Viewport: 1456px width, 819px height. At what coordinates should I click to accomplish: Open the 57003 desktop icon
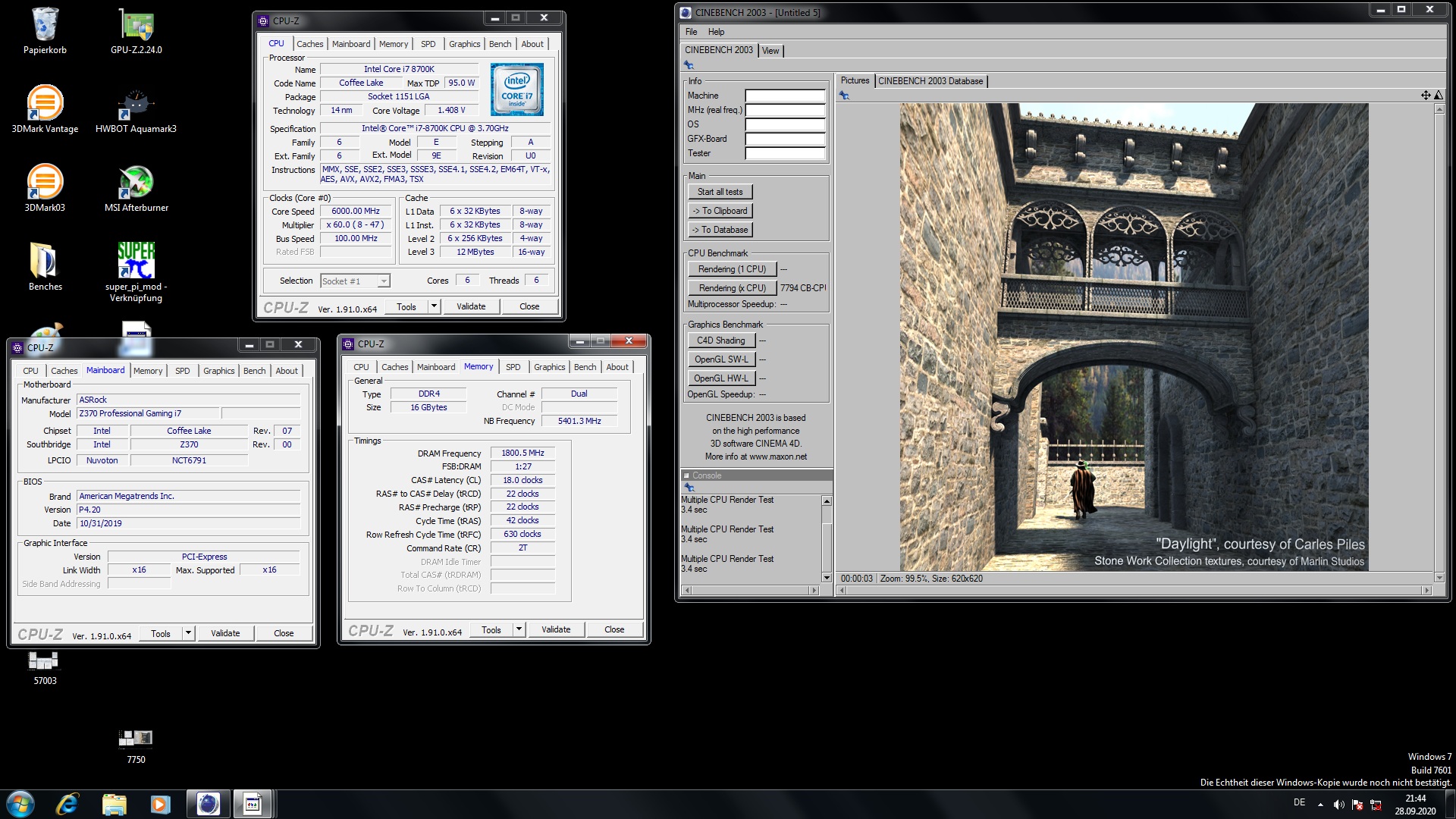(x=45, y=668)
